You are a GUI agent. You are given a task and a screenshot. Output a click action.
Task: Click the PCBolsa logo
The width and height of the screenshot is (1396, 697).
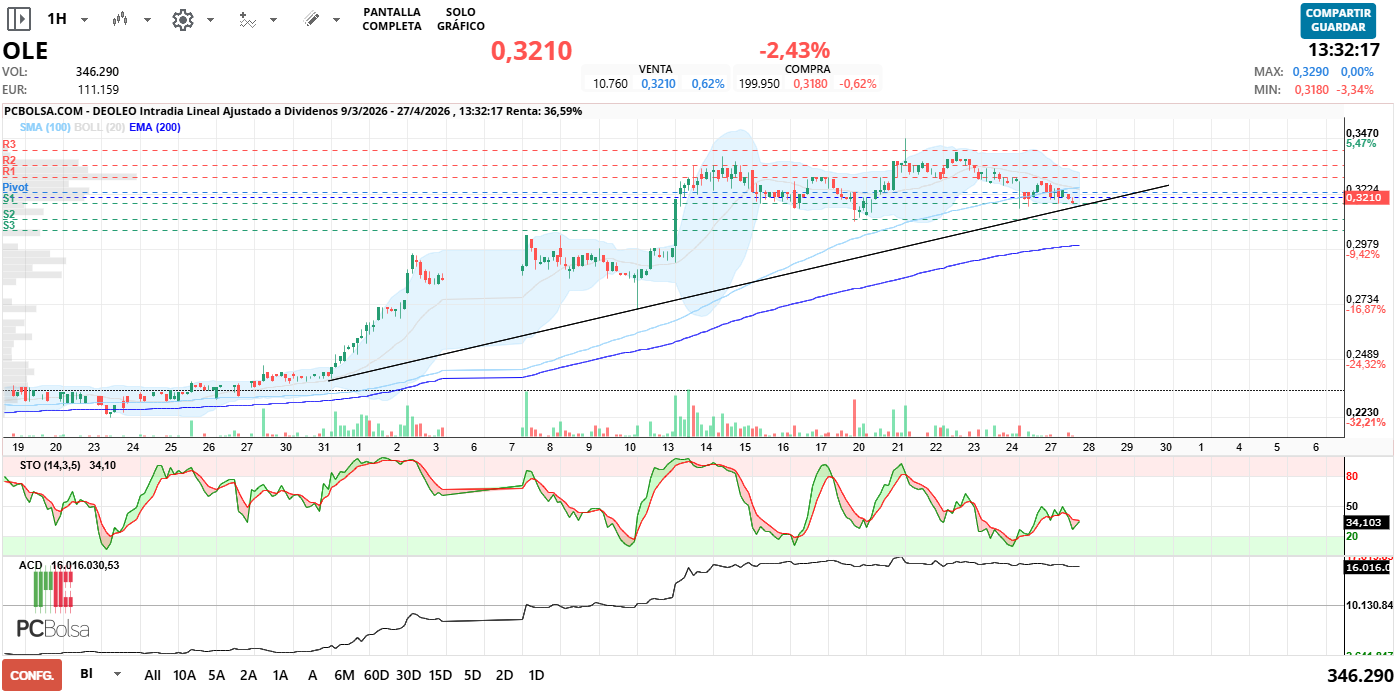pyautogui.click(x=53, y=605)
